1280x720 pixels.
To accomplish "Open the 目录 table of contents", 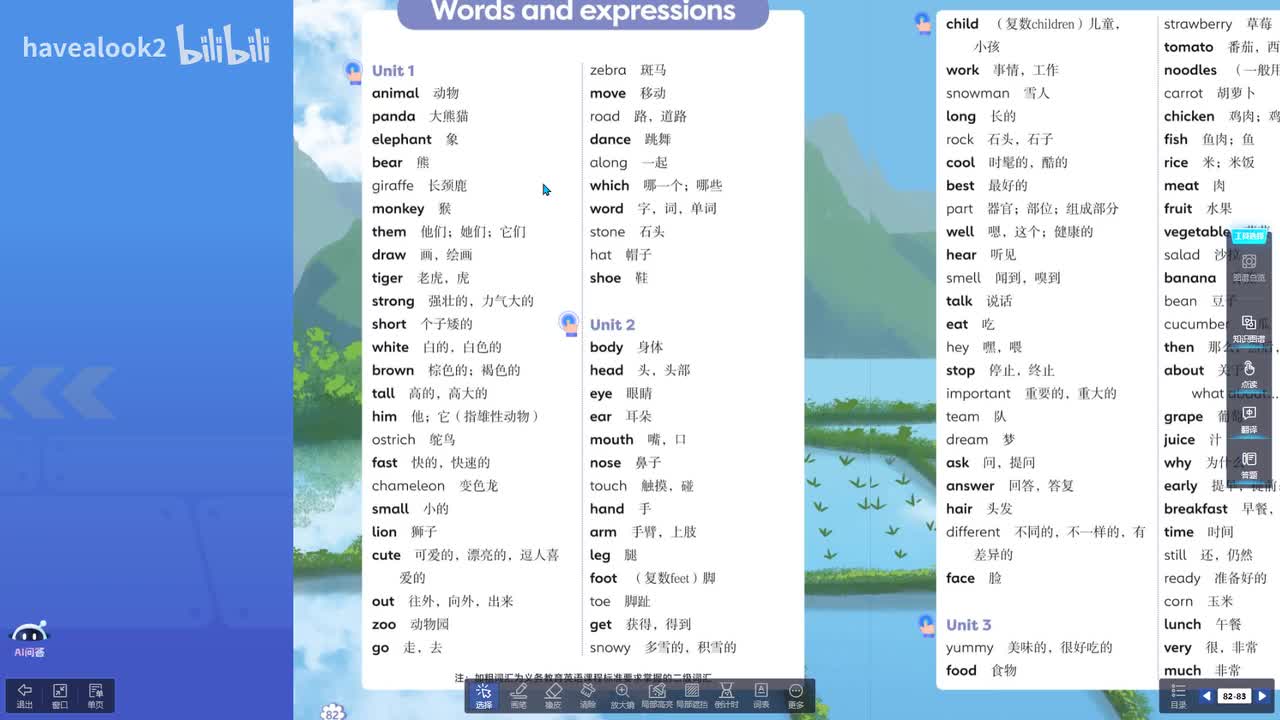I will pos(1178,696).
